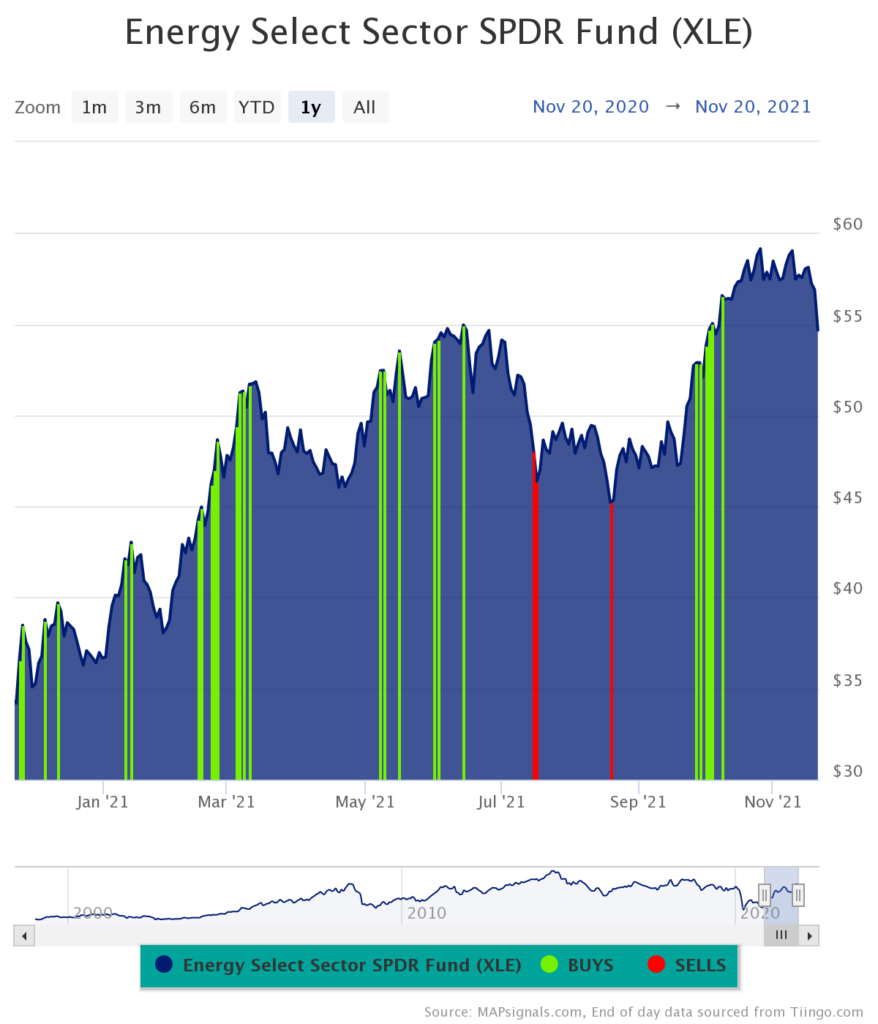This screenshot has width=878, height=1024.
Task: Select the 6m zoom option
Action: pyautogui.click(x=202, y=107)
